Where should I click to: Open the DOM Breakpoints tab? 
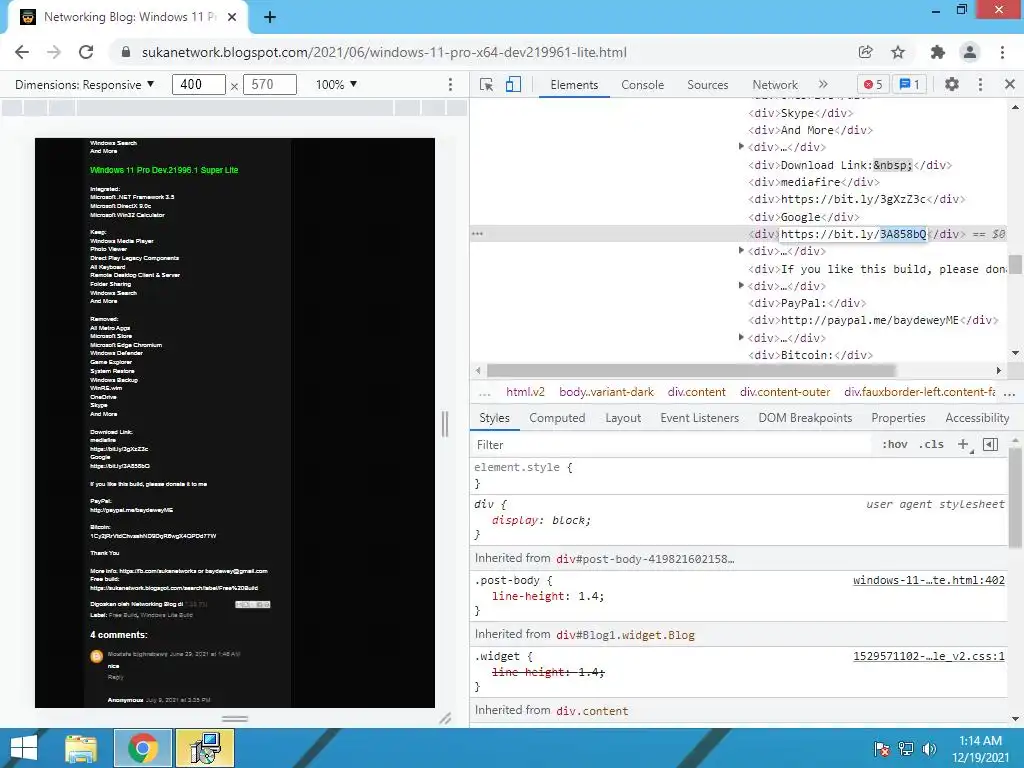click(x=805, y=418)
